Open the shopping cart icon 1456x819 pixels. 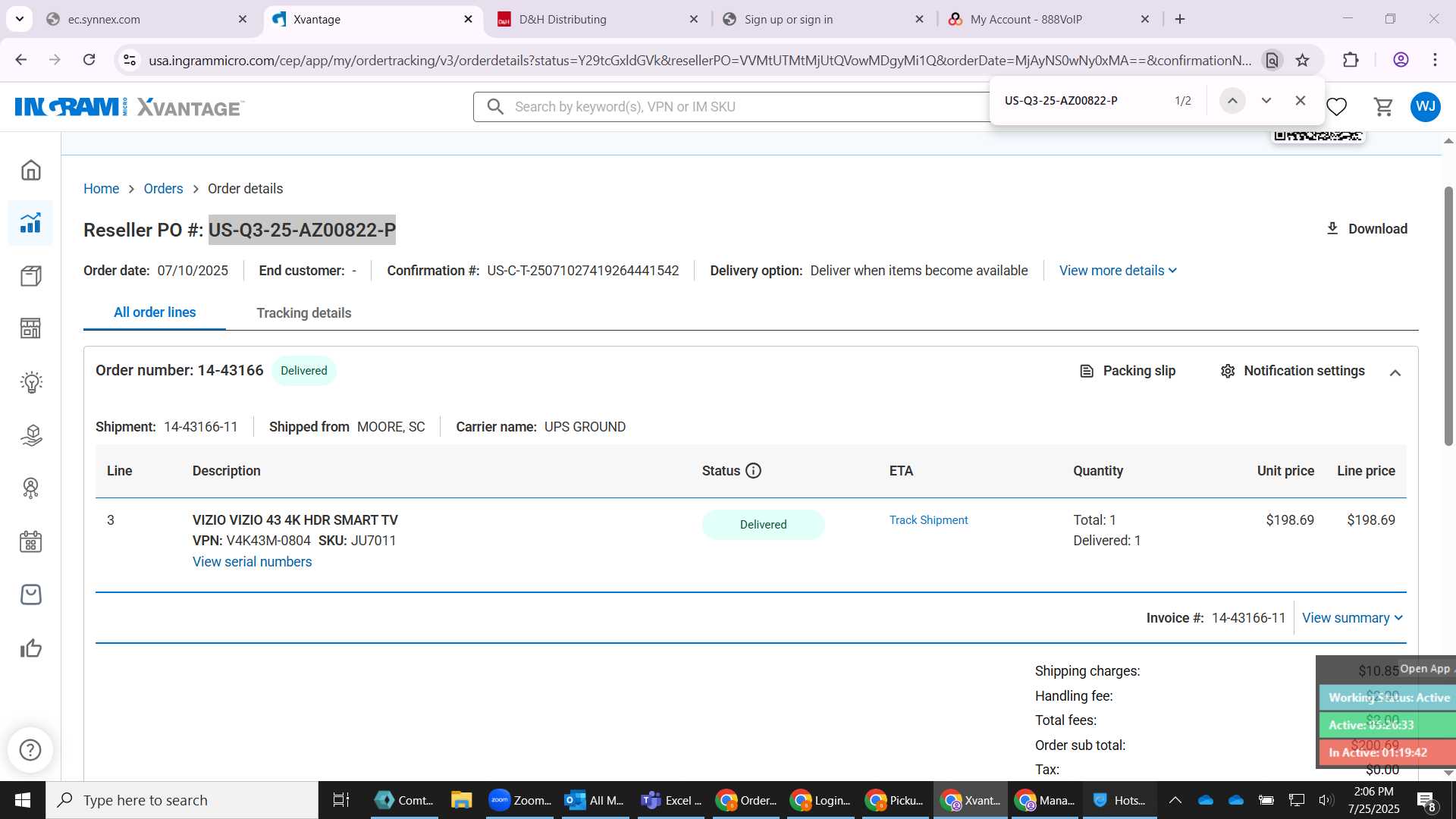click(x=1384, y=107)
